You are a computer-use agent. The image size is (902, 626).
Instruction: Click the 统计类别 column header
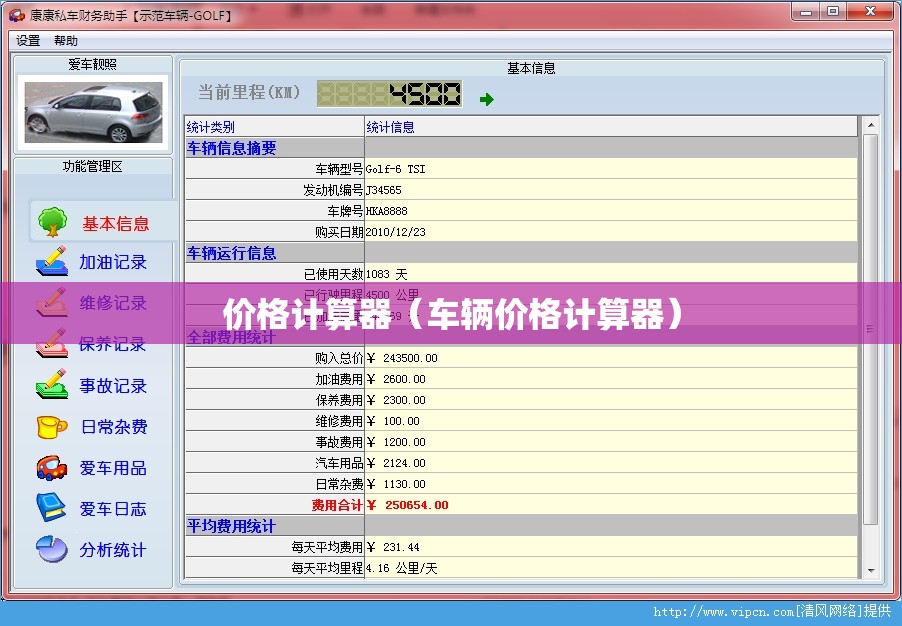tap(275, 127)
